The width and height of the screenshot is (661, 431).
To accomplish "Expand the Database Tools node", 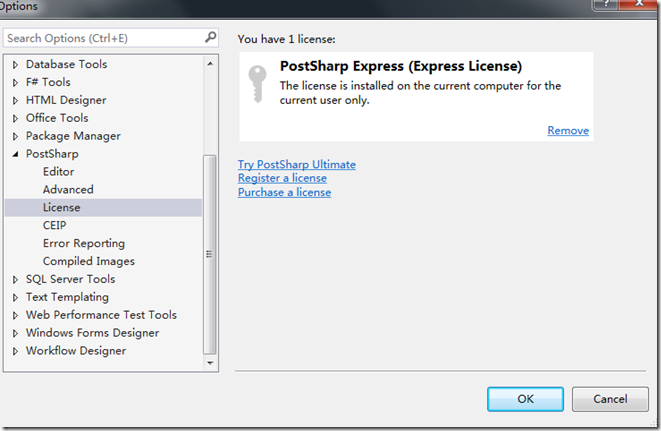I will pos(15,65).
